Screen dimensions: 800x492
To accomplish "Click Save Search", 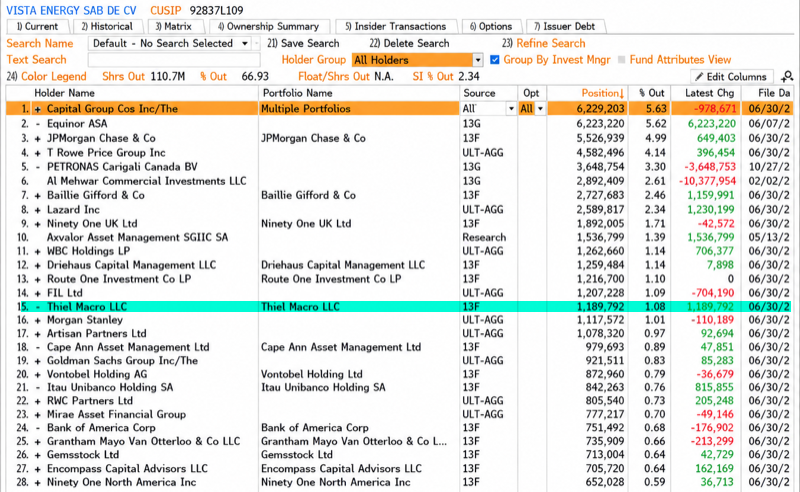I will [303, 43].
